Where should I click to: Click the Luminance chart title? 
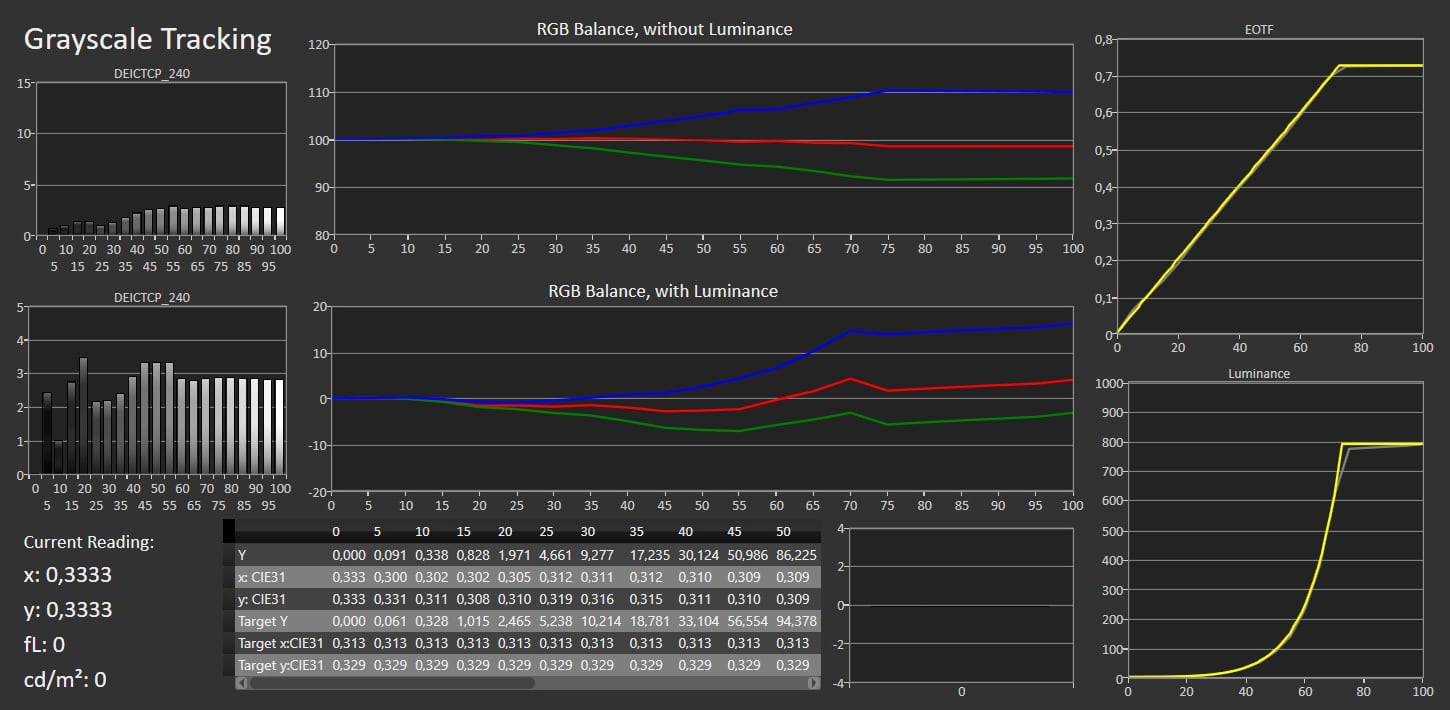[x=1258, y=373]
